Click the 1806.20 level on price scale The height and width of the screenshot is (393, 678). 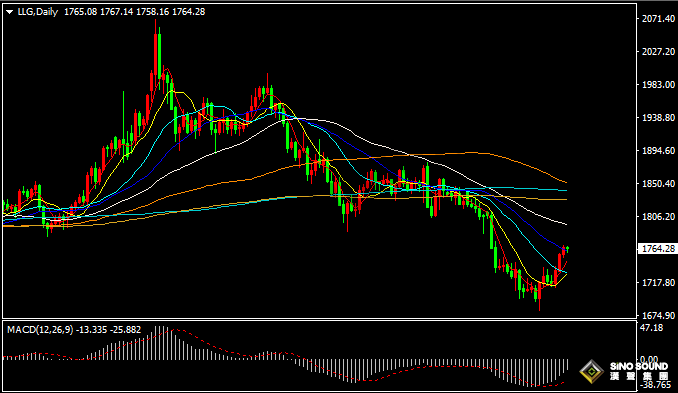[659, 217]
